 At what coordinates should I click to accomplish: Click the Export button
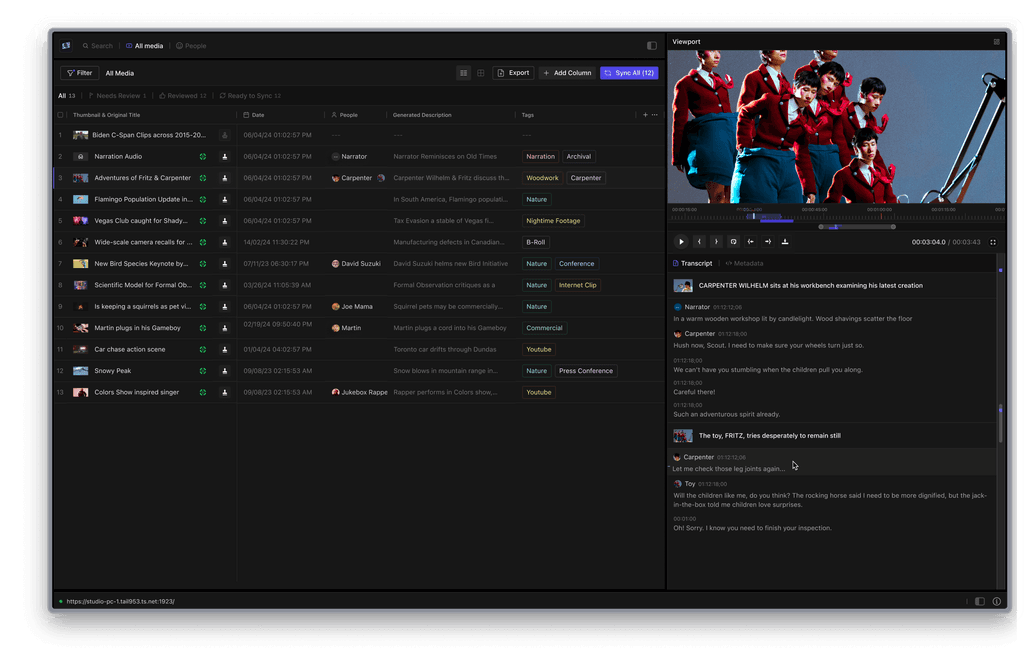(x=513, y=72)
